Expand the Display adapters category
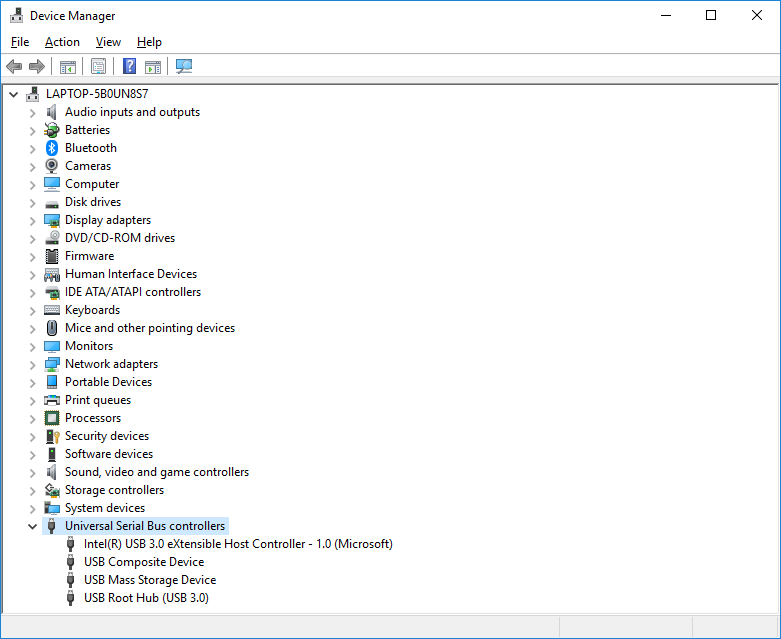Image resolution: width=781 pixels, height=639 pixels. pos(32,220)
